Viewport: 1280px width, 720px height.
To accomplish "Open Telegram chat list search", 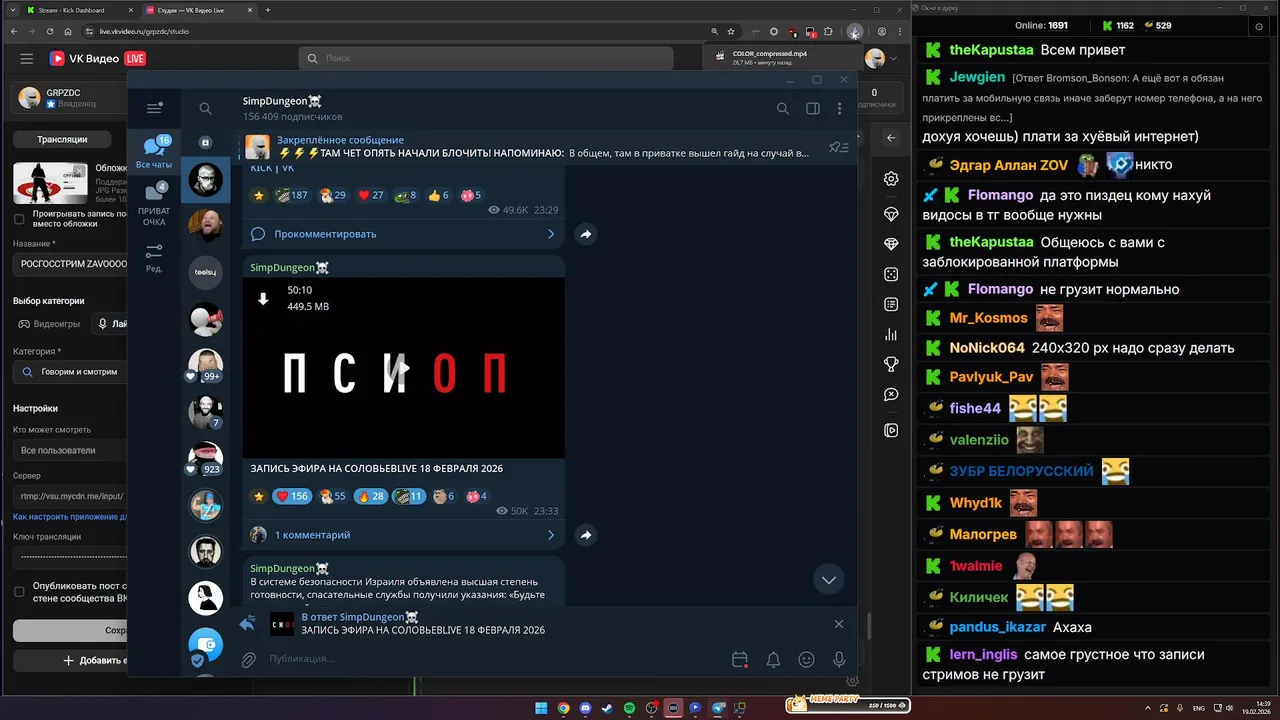I will [205, 108].
